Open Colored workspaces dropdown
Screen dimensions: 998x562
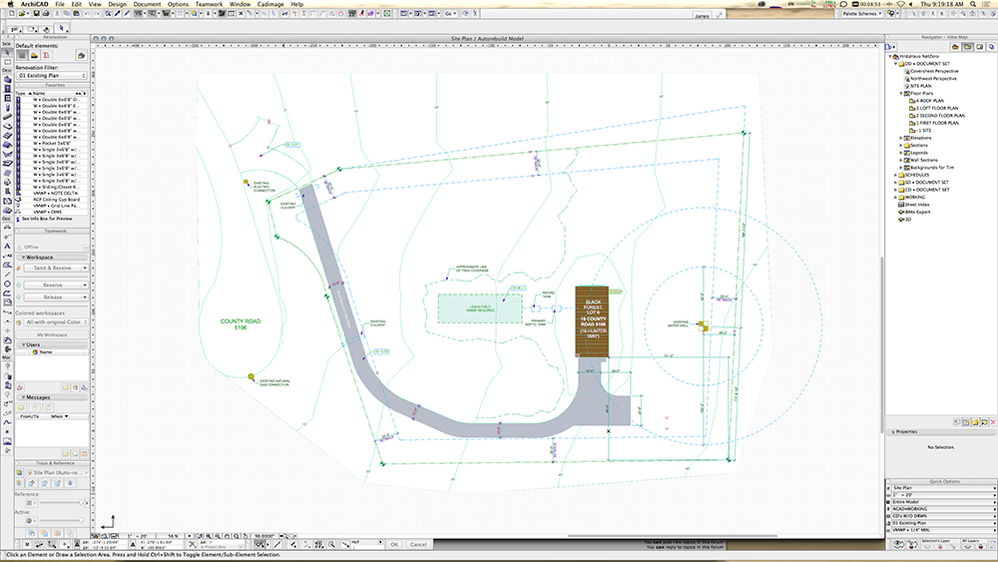coord(55,322)
